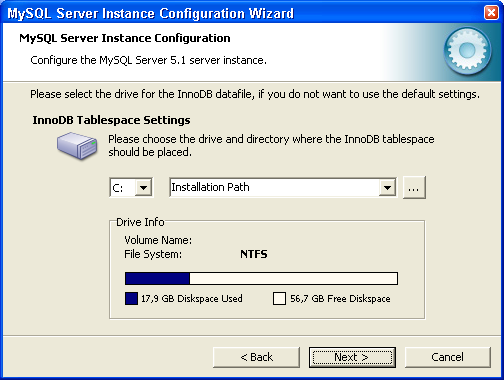Click the white Free Diskspace swatch
The height and width of the screenshot is (380, 504).
pyautogui.click(x=279, y=298)
